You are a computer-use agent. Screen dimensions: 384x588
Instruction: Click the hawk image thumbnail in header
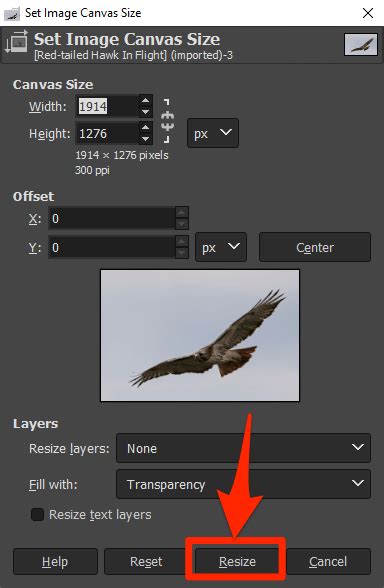(361, 44)
